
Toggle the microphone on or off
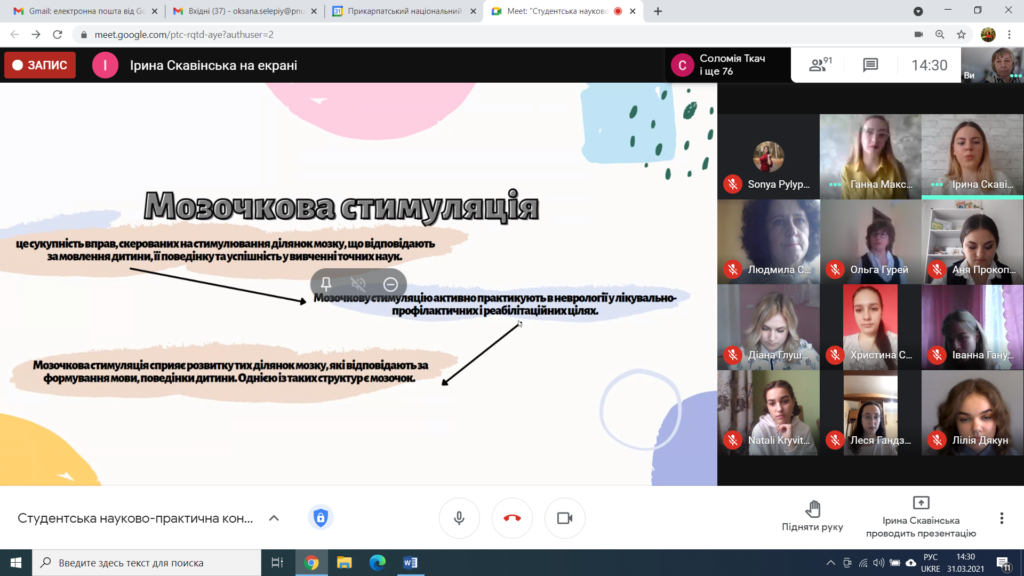pyautogui.click(x=459, y=518)
